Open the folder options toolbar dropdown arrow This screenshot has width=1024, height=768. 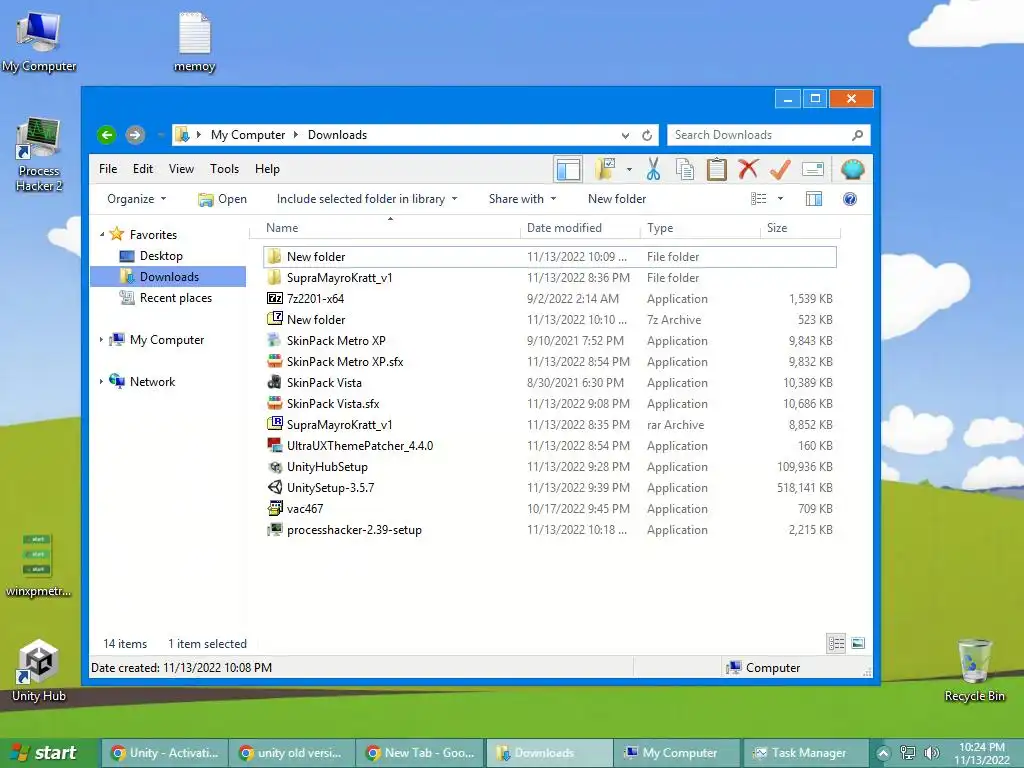tap(629, 169)
